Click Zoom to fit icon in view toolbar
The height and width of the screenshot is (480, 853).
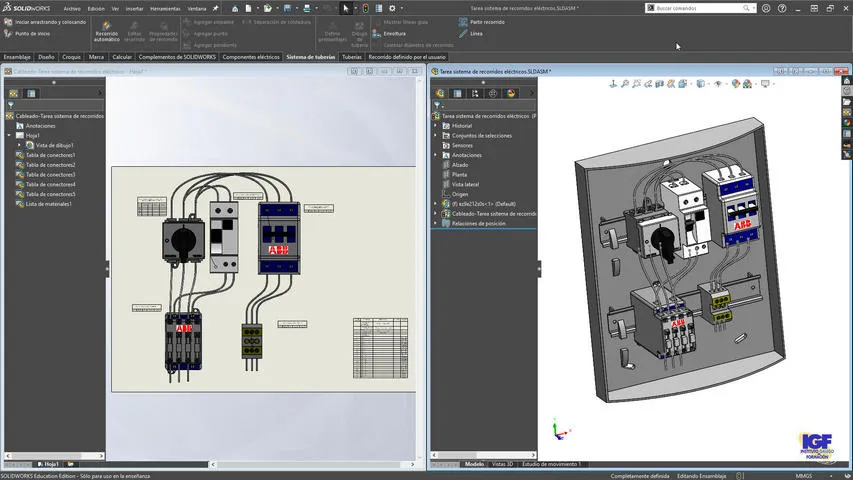click(x=625, y=84)
